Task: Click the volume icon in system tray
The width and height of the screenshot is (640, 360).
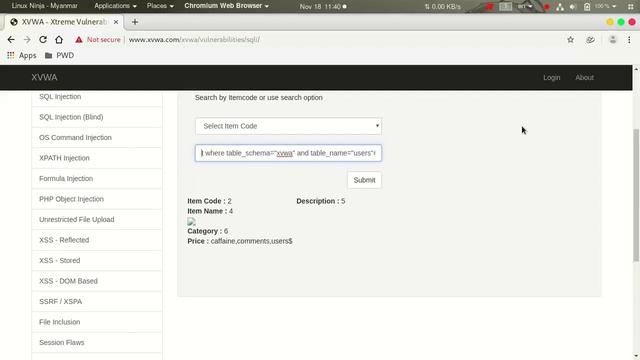Action: 573,7
